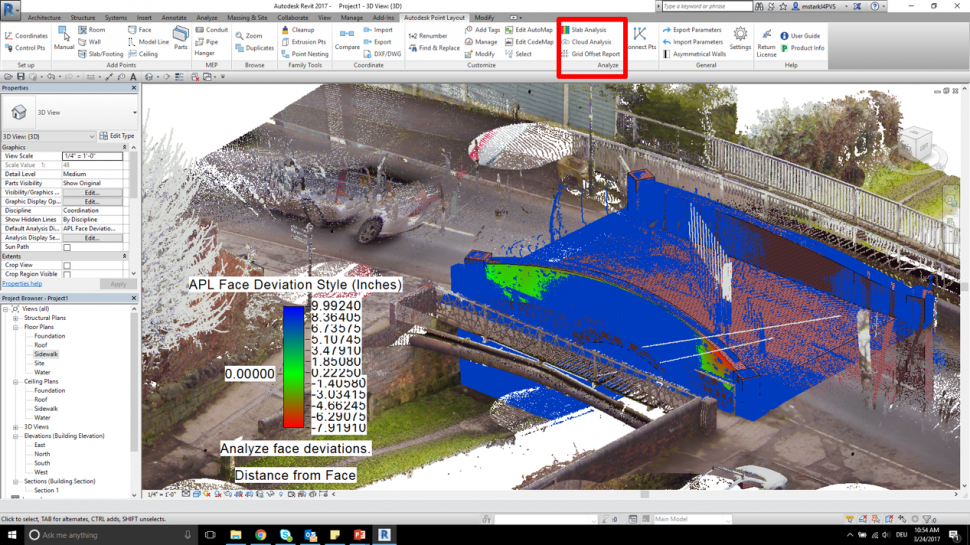Expand the Structural Plans tree node
Viewport: 970px width, 545px height.
click(15, 318)
